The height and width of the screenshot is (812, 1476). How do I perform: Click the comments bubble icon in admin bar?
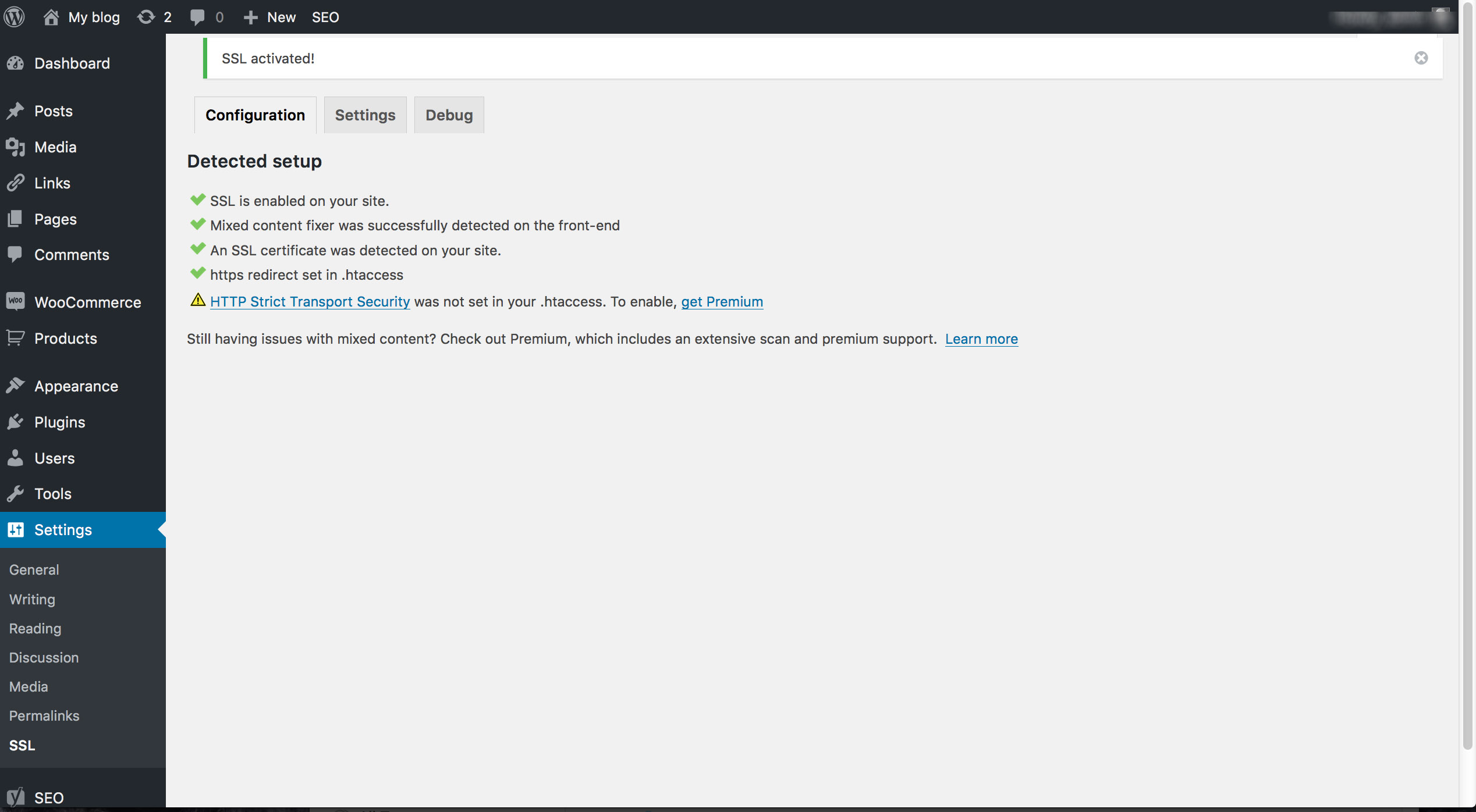(x=198, y=17)
